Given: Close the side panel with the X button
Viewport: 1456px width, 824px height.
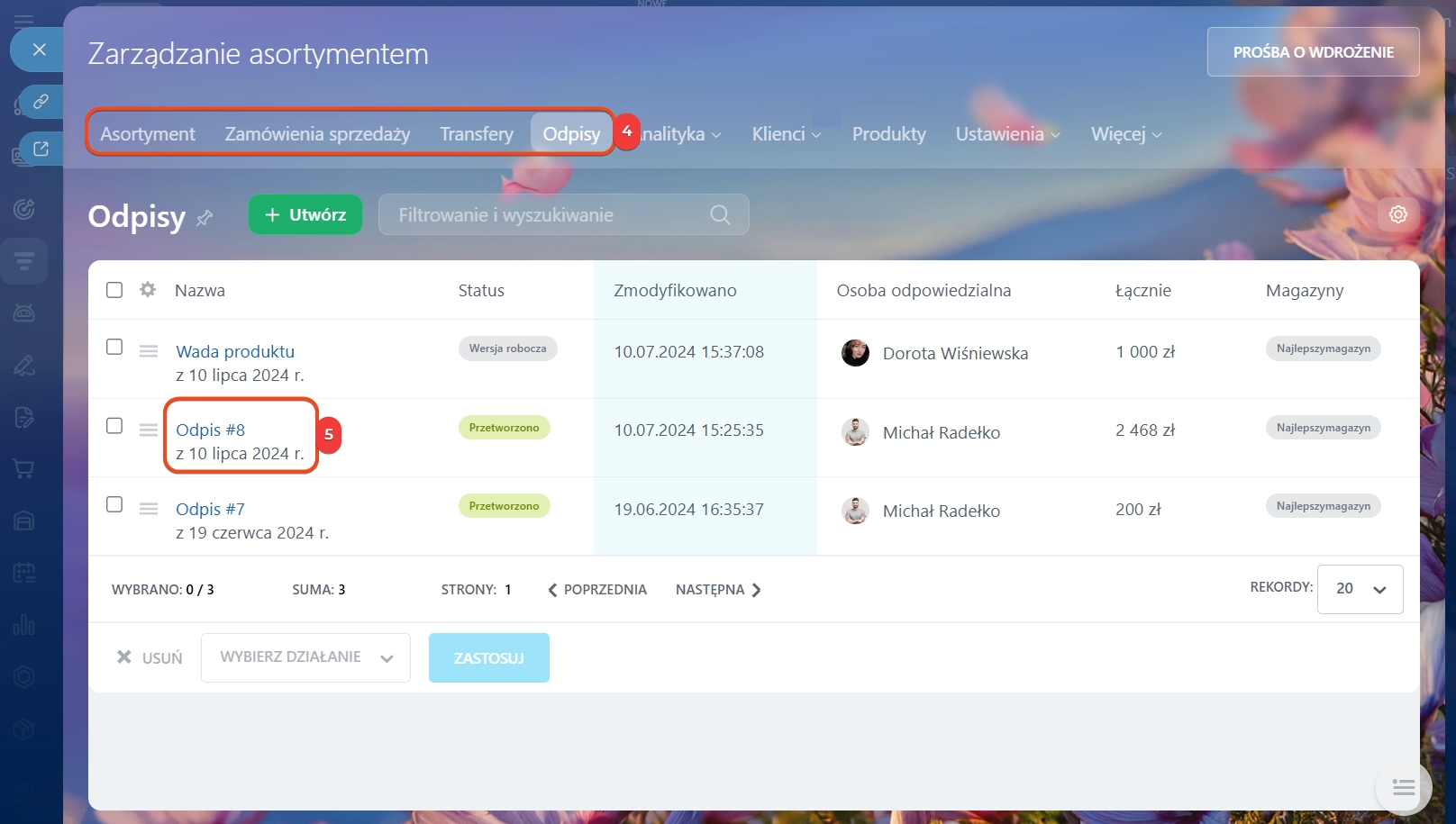Looking at the screenshot, I should tap(39, 50).
